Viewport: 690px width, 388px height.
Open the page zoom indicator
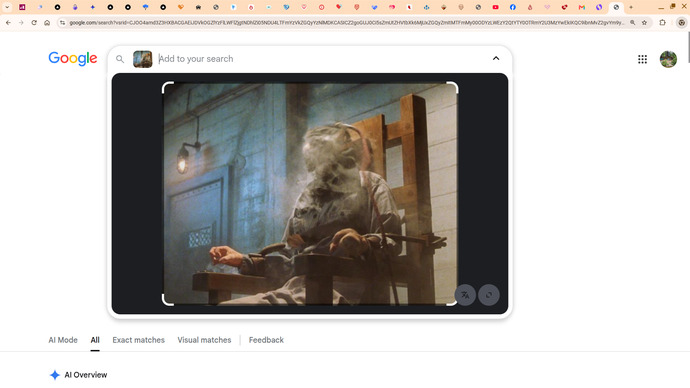click(x=632, y=23)
